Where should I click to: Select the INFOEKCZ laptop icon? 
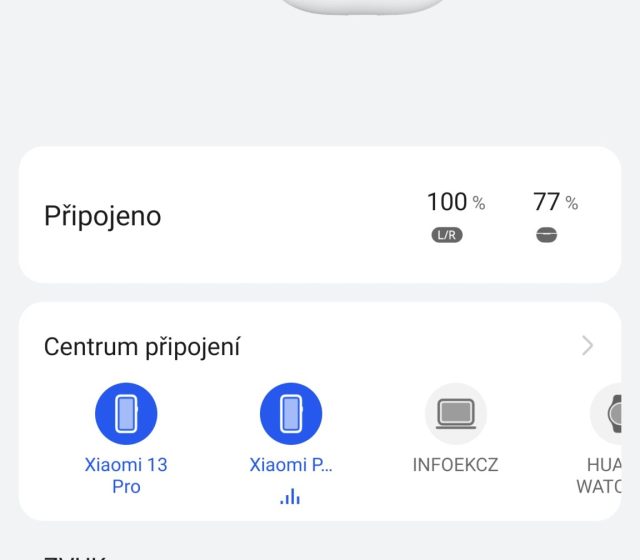[x=455, y=414]
